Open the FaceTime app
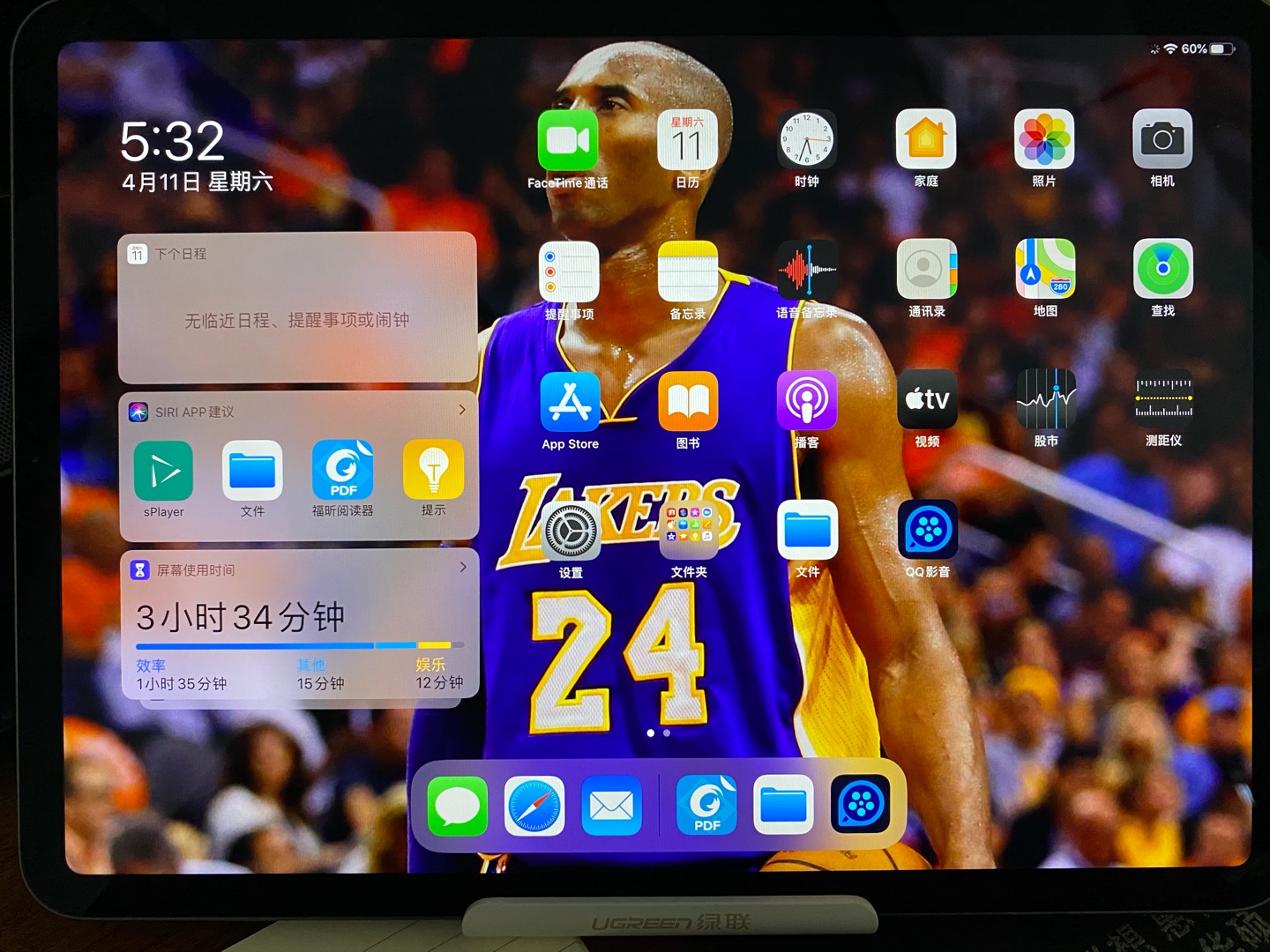The image size is (1270, 952). click(x=568, y=141)
